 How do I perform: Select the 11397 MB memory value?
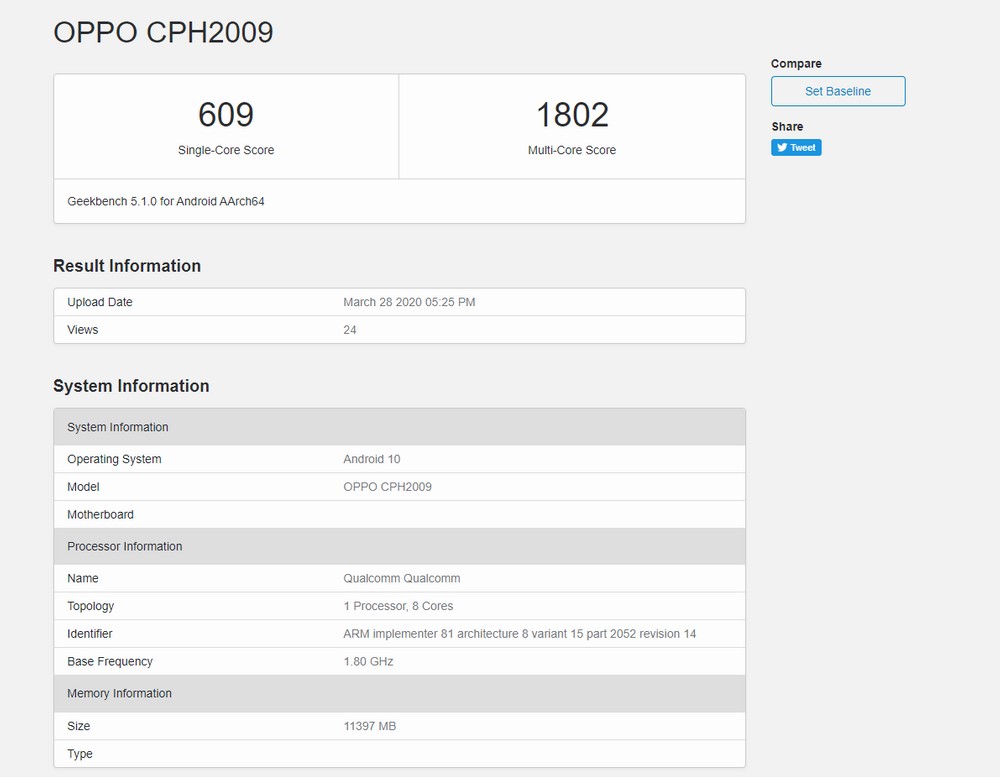coord(369,726)
